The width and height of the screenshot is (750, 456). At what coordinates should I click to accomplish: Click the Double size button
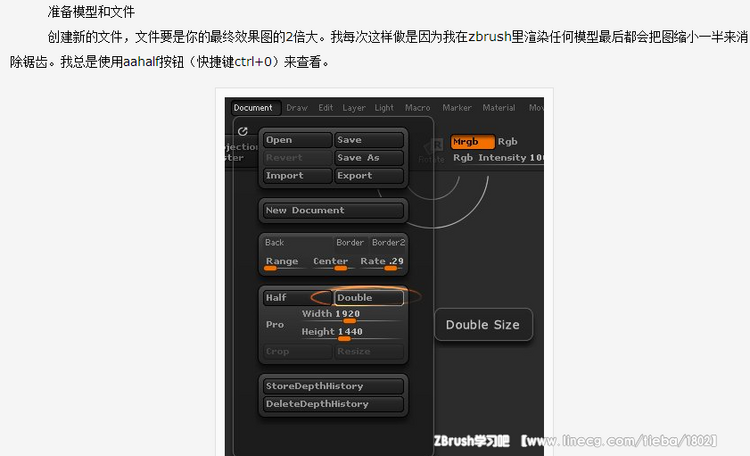[368, 298]
